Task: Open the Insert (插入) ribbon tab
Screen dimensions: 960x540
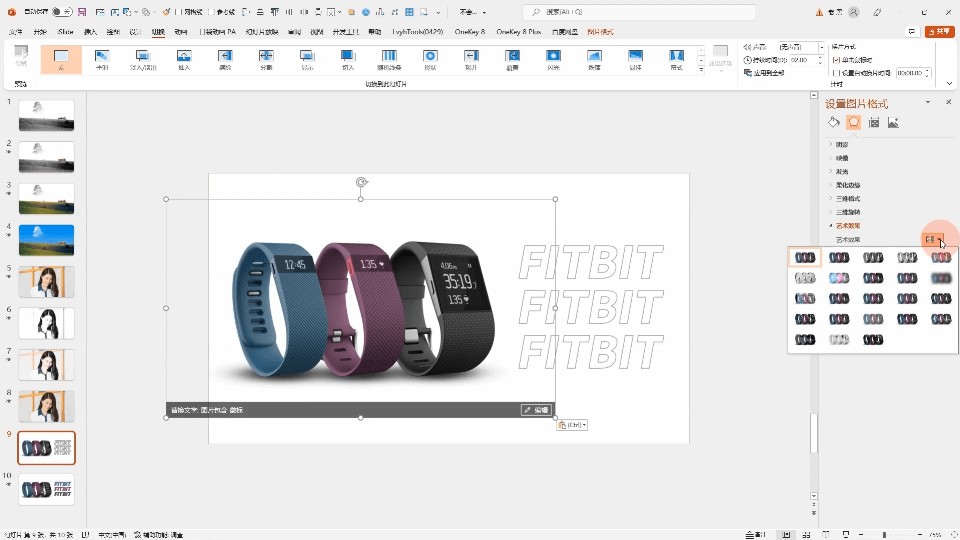Action: coord(91,32)
